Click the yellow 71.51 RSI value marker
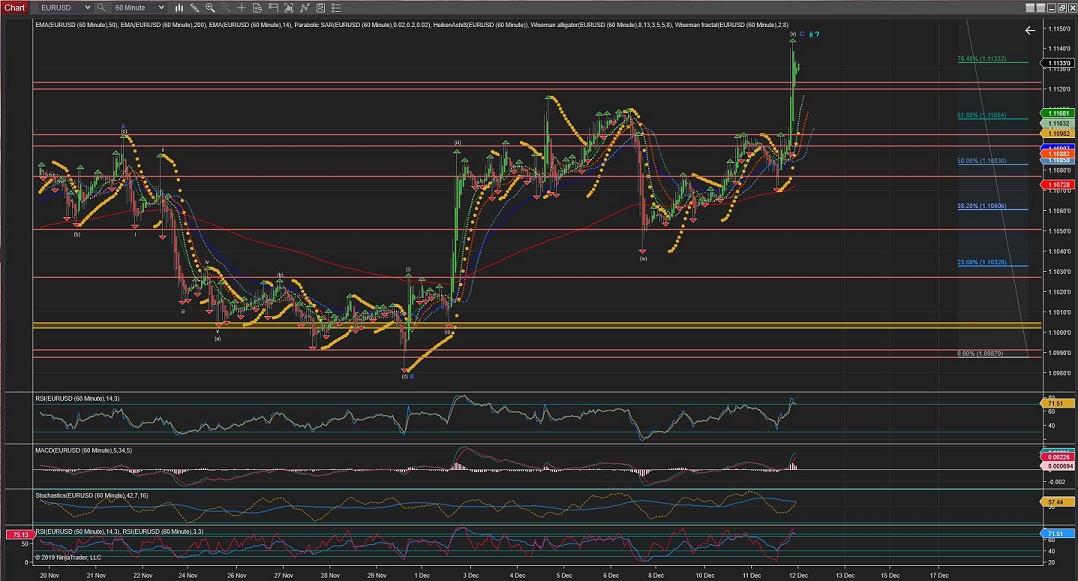Screen dimensions: 1078x581 [x=1057, y=404]
